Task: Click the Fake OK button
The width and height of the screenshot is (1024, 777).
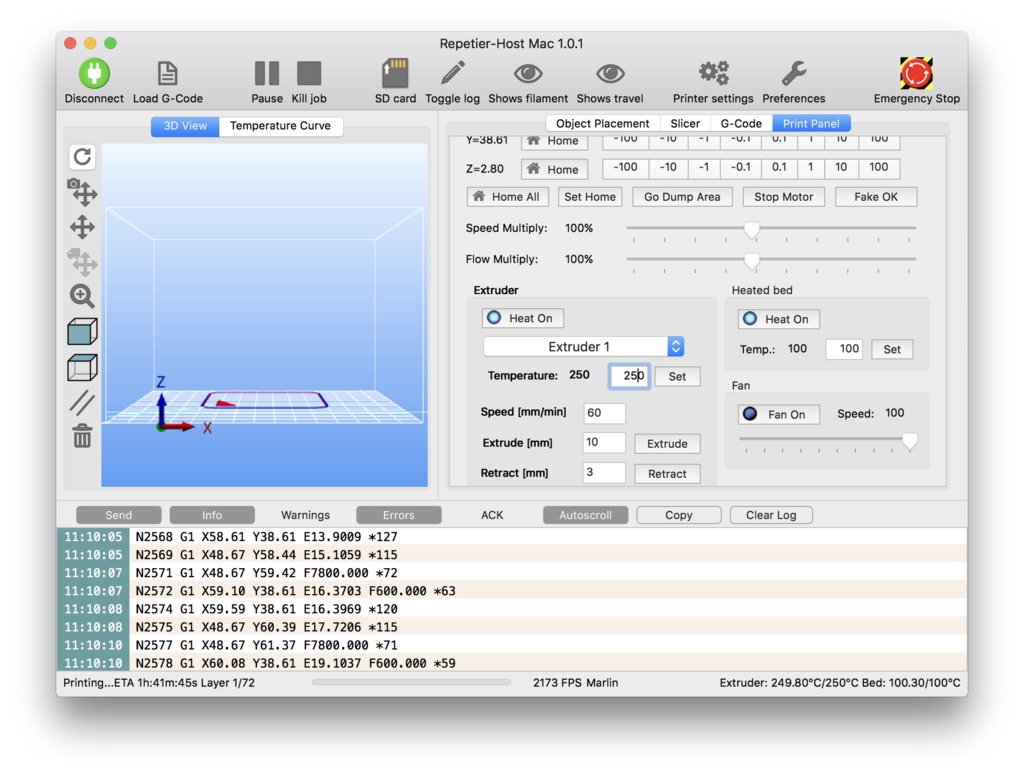Action: (x=876, y=197)
